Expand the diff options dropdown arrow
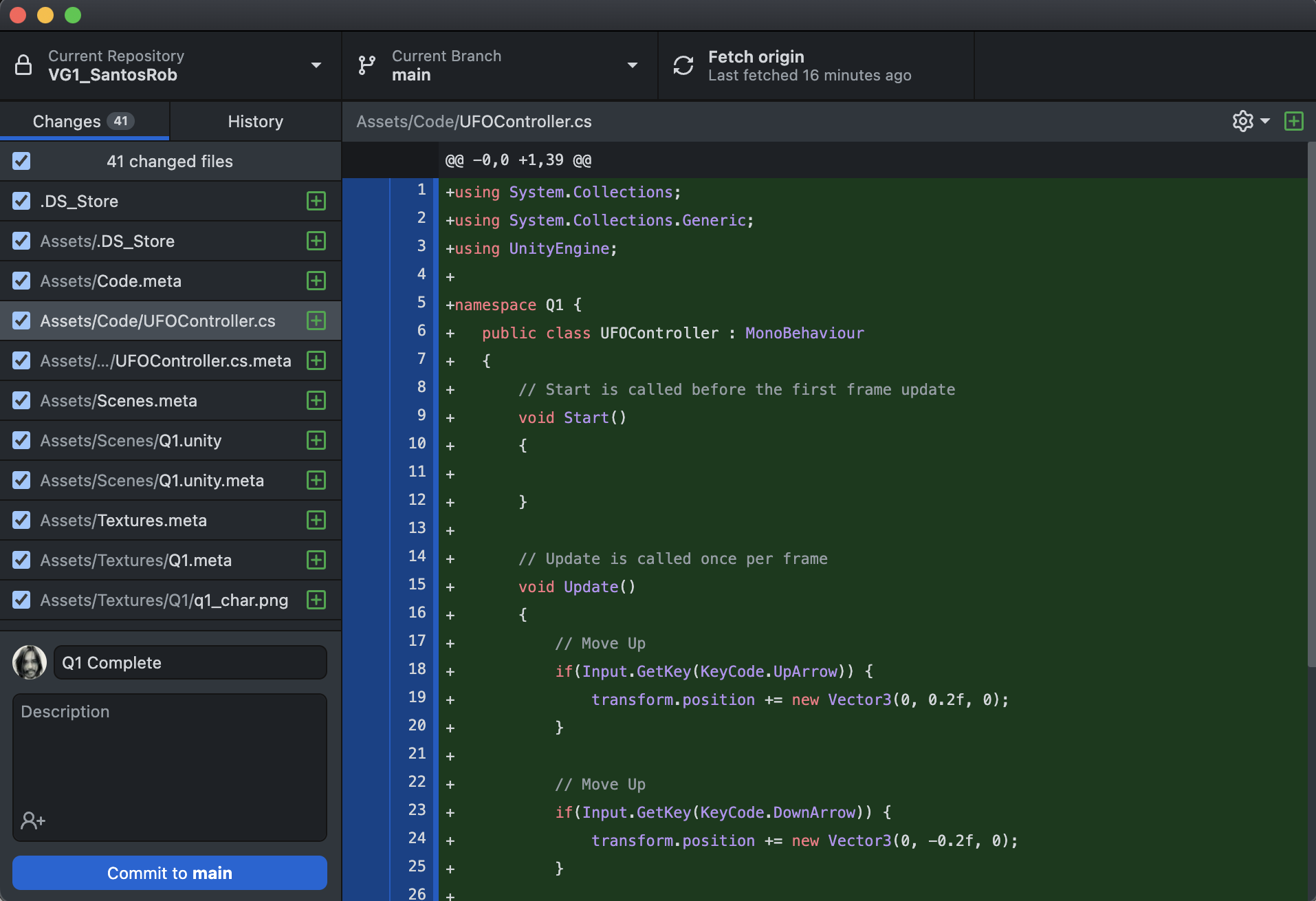 coord(1265,121)
